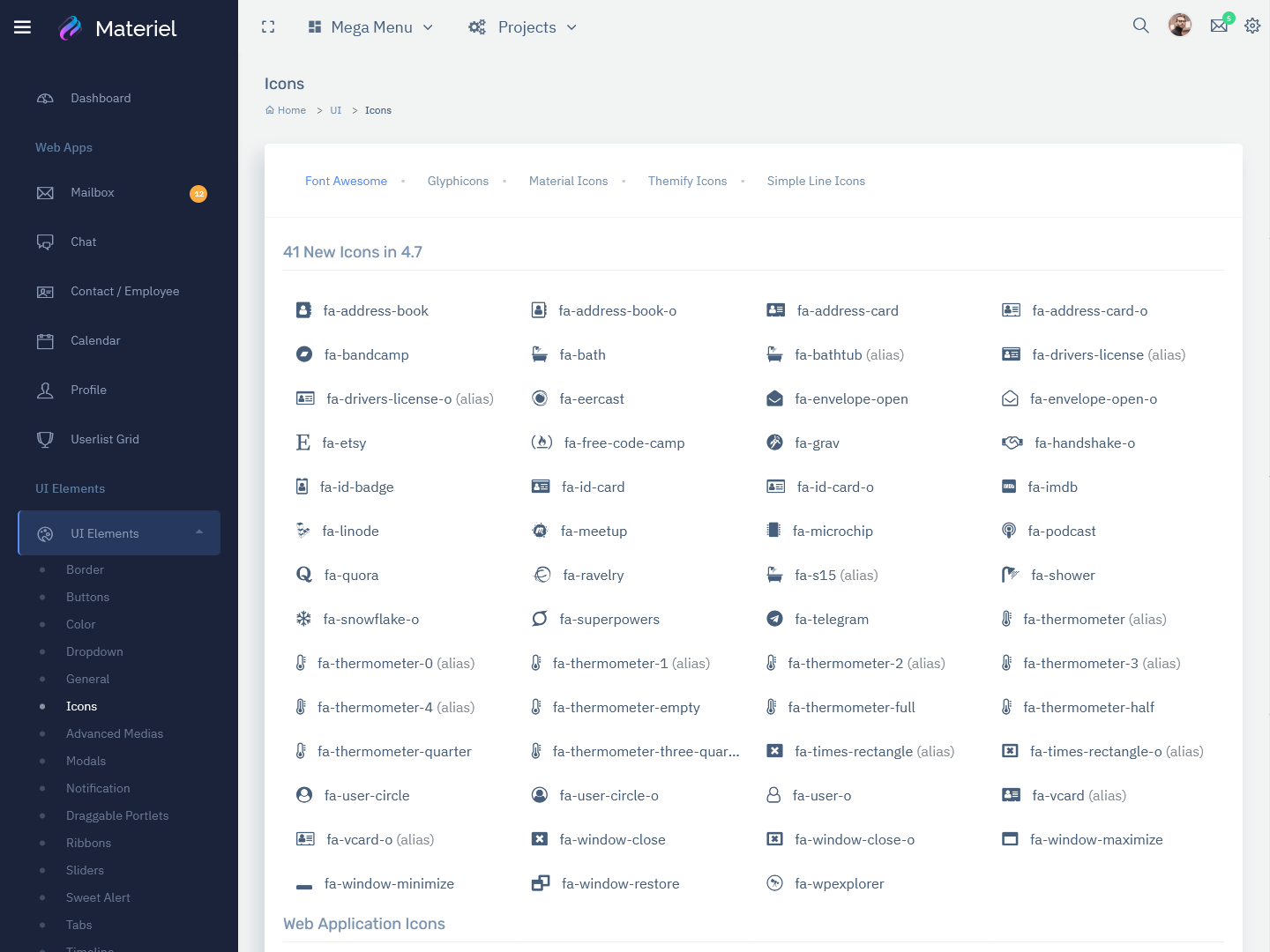Toggle fullscreen mode icon
The width and height of the screenshot is (1270, 952).
[268, 27]
